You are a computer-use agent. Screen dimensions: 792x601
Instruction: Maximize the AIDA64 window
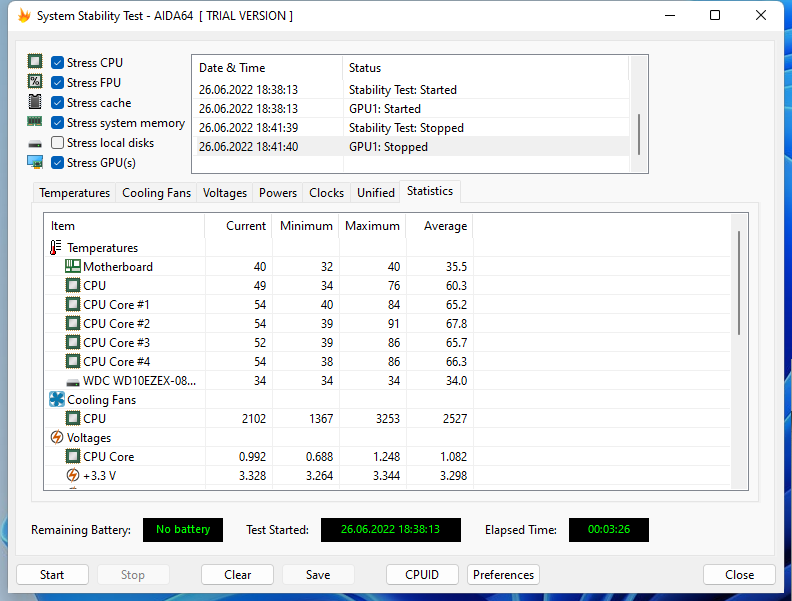pos(715,16)
